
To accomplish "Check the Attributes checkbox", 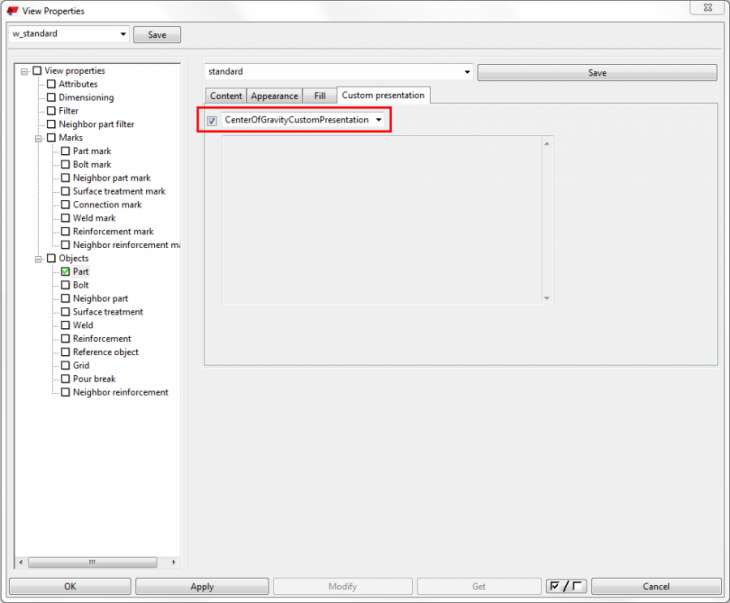I will (51, 84).
